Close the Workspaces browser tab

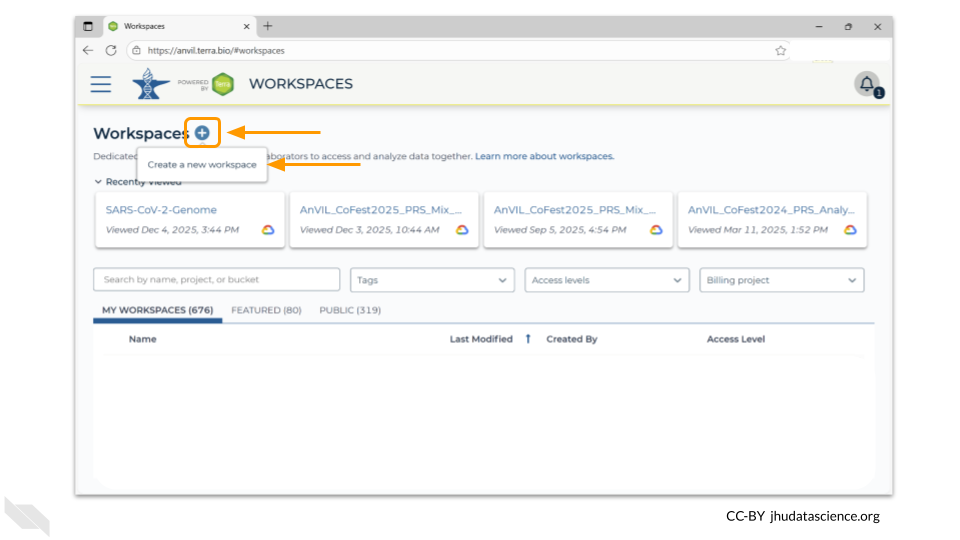click(x=246, y=26)
